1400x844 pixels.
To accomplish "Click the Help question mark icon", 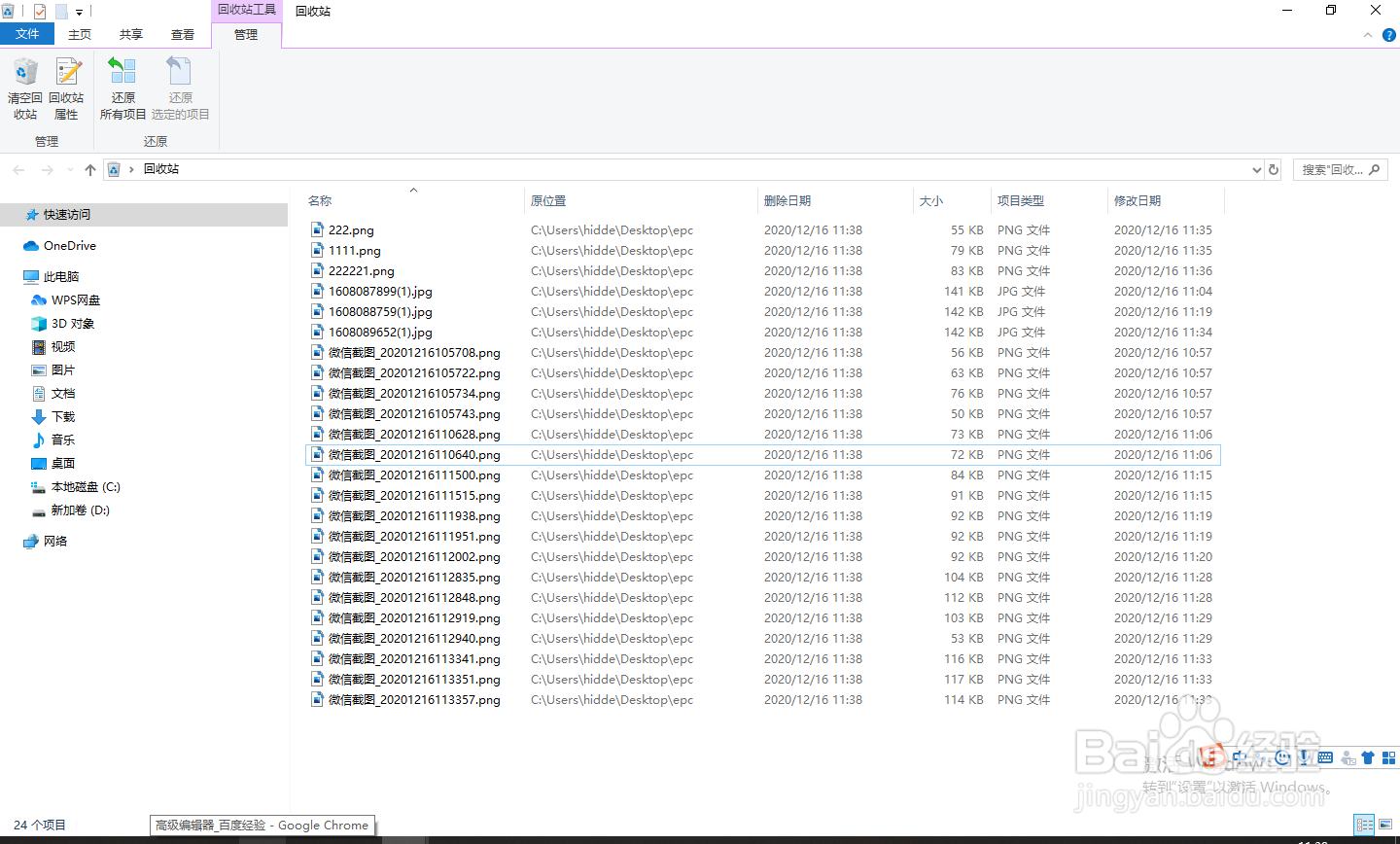I will (x=1389, y=35).
